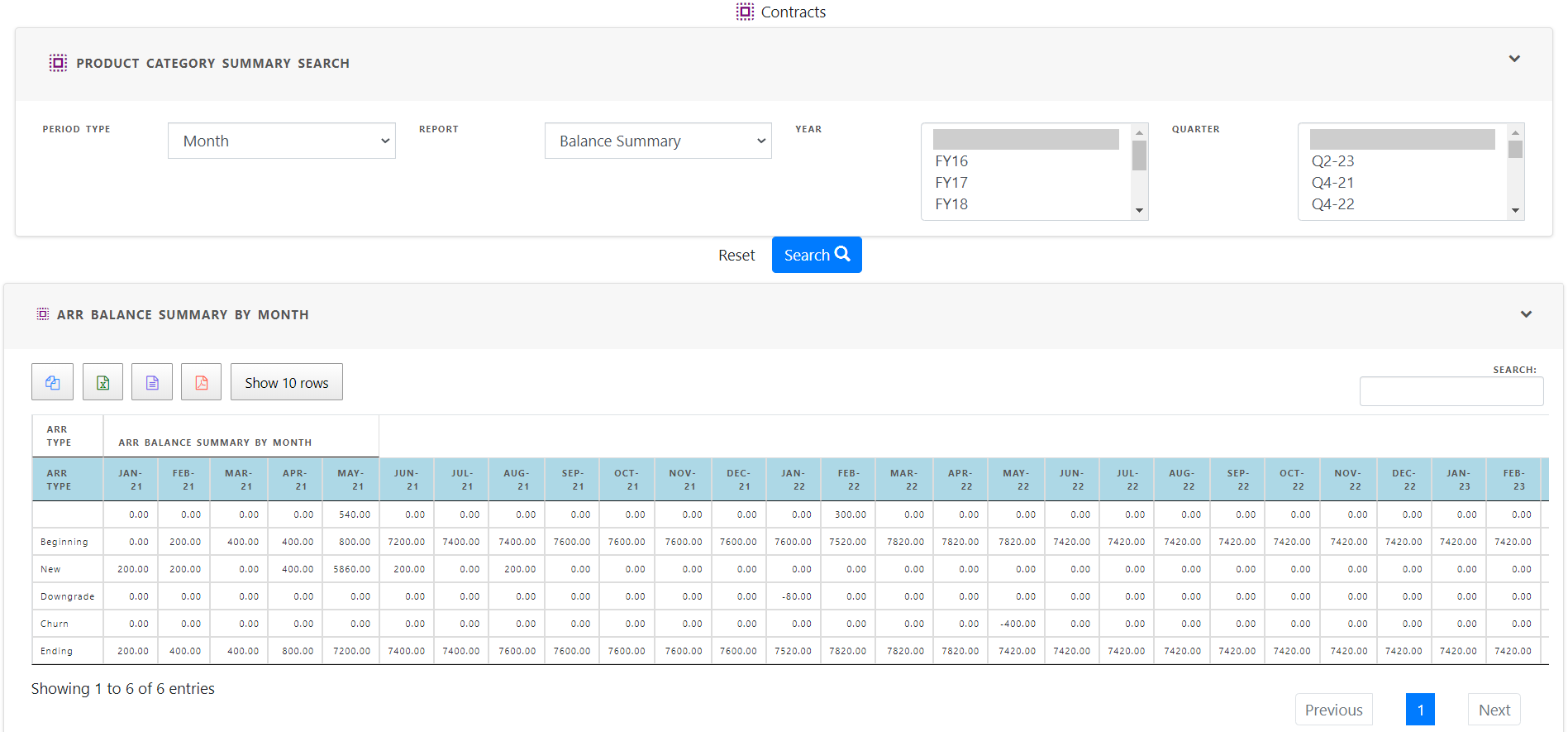Screen dimensions: 1568x732
Task: Sort by ARR Type column header
Action: (x=68, y=480)
